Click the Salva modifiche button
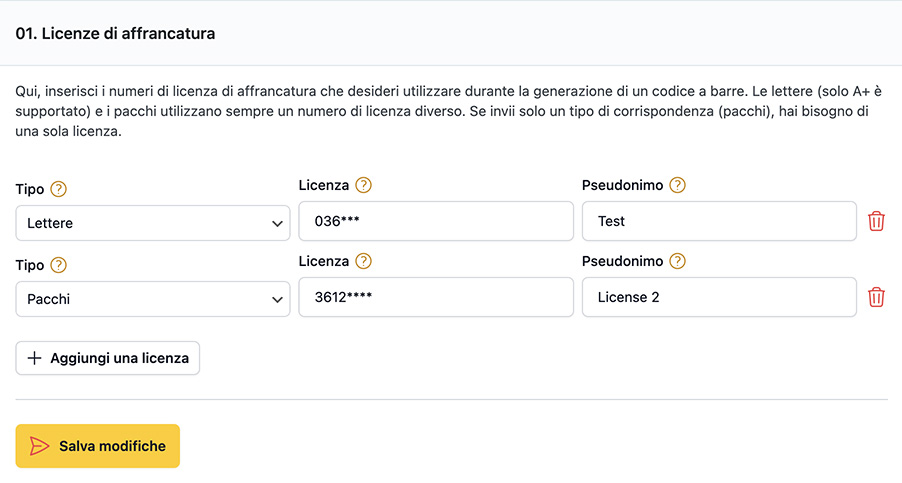The width and height of the screenshot is (902, 483). pyautogui.click(x=98, y=446)
